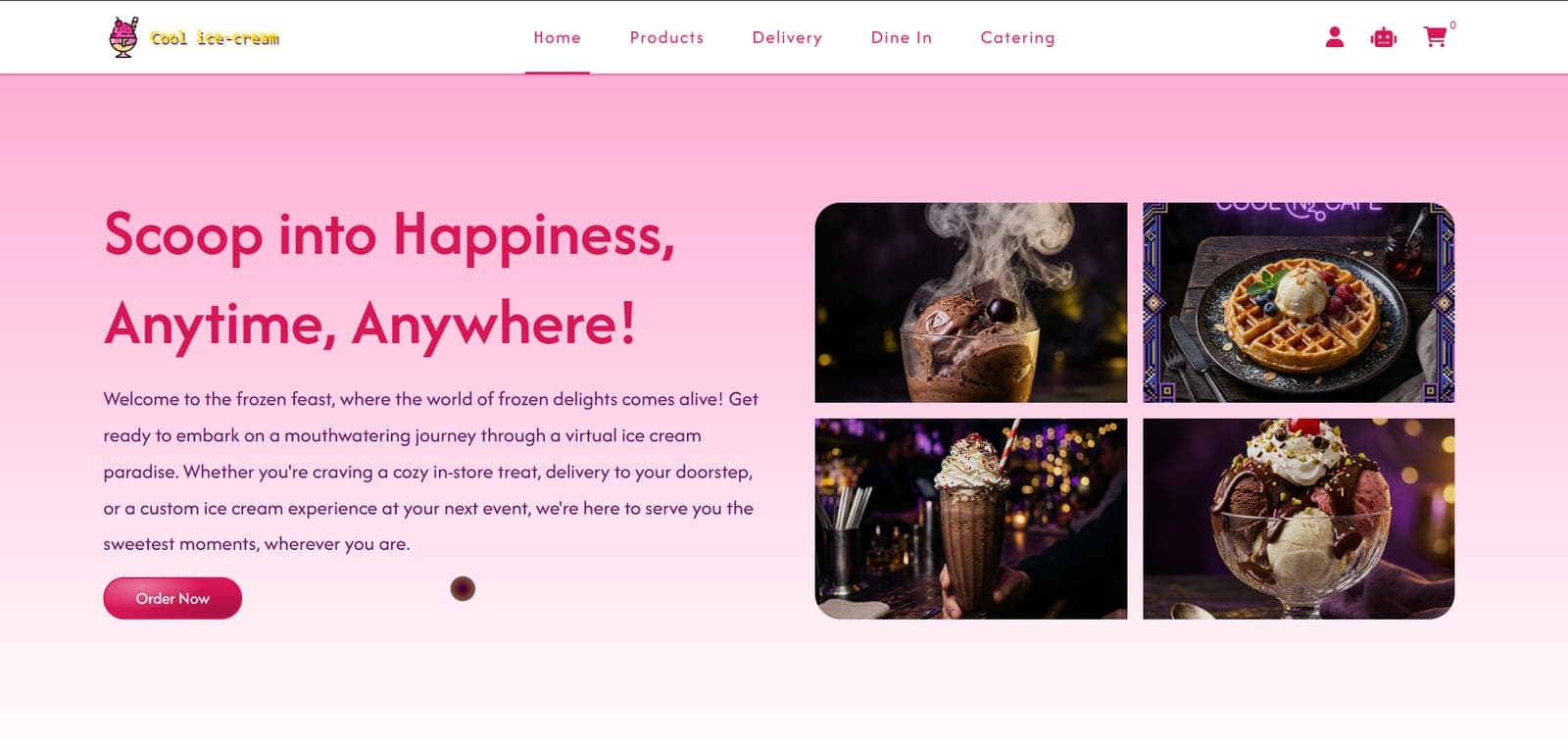Open the Products menu item
The height and width of the screenshot is (750, 1568).
pyautogui.click(x=666, y=37)
